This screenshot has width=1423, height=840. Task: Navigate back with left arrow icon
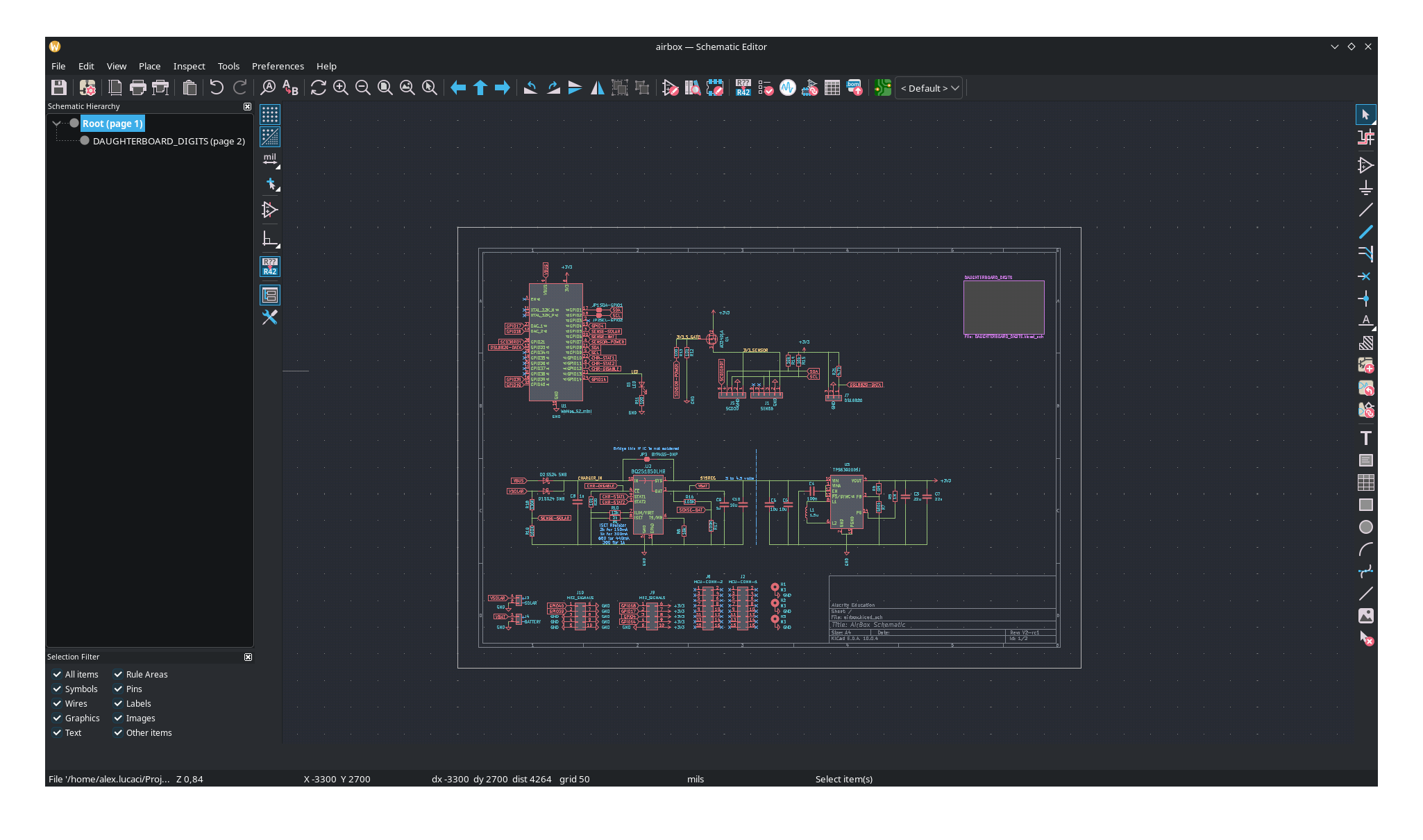pyautogui.click(x=458, y=87)
